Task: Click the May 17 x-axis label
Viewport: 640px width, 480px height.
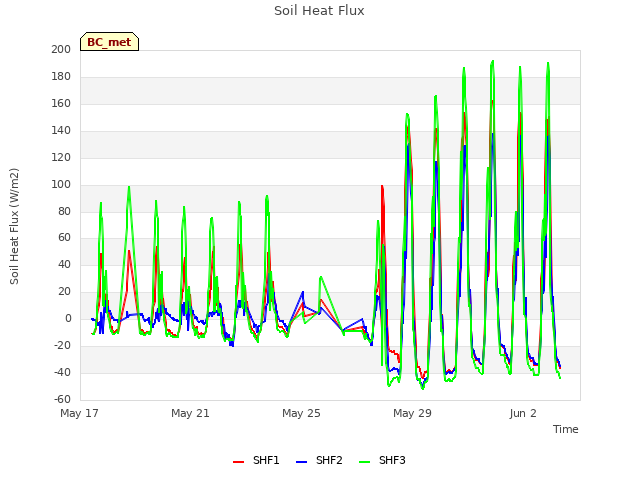Action: tap(79, 413)
